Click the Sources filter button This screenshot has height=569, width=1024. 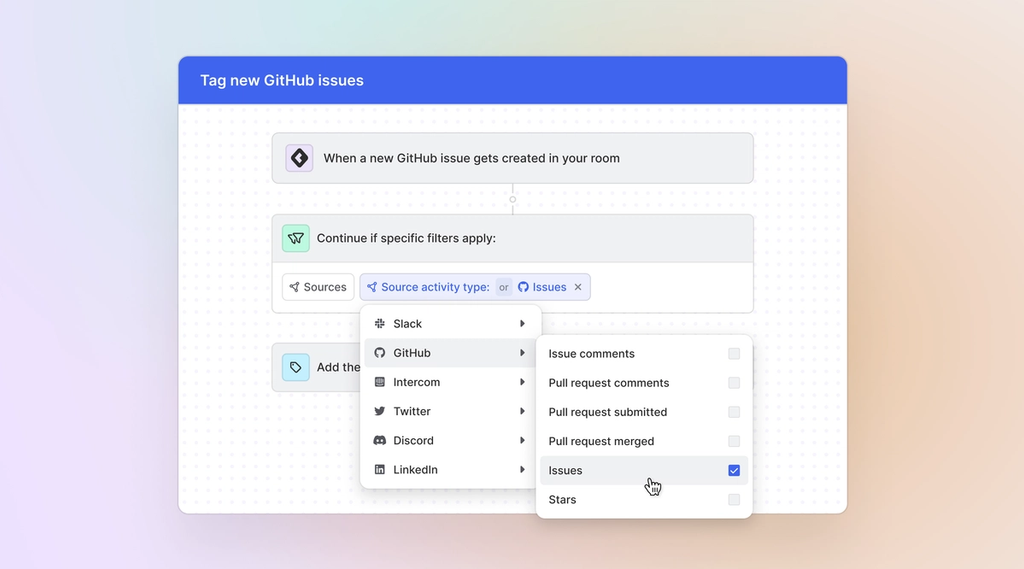tap(318, 287)
